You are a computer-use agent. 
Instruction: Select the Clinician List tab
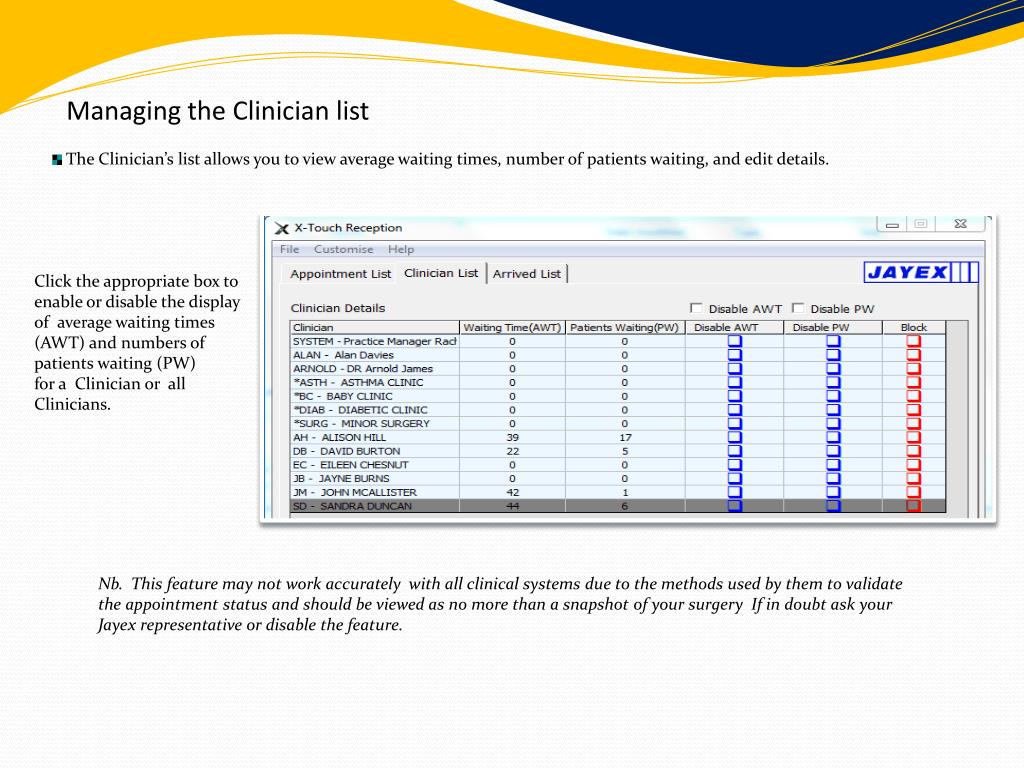point(441,273)
